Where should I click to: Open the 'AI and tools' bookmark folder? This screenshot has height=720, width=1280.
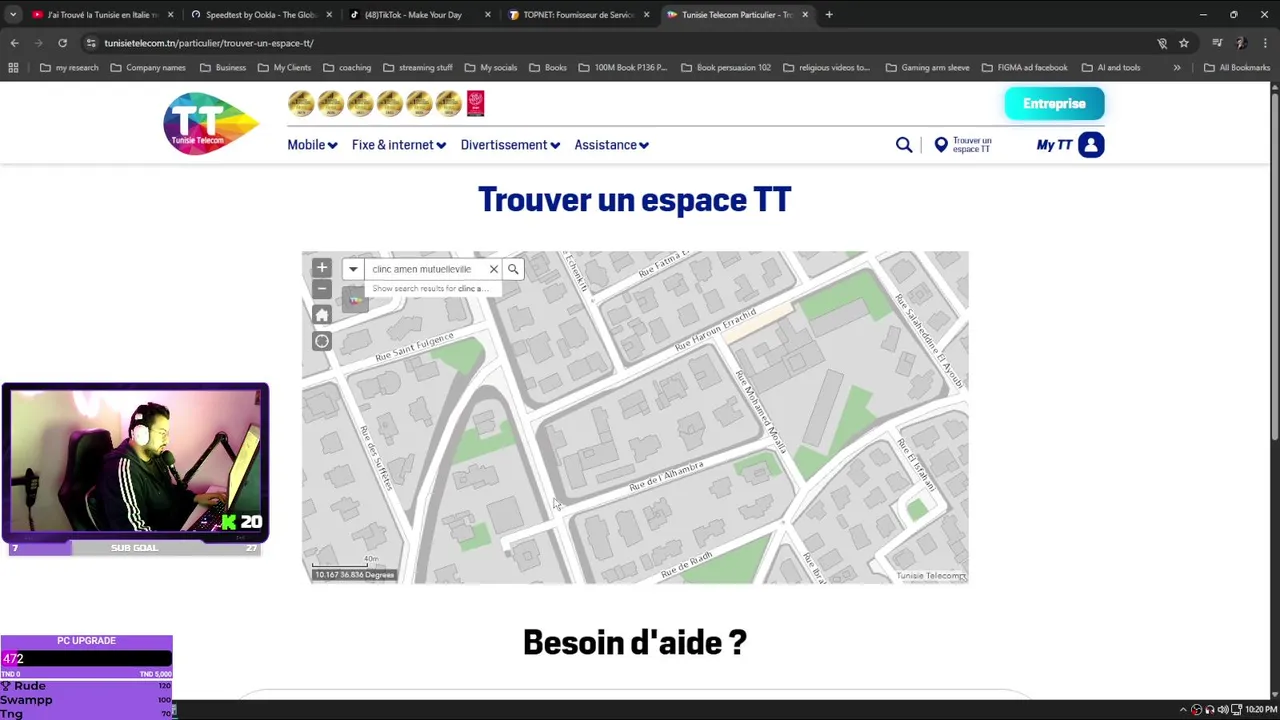pyautogui.click(x=1110, y=68)
